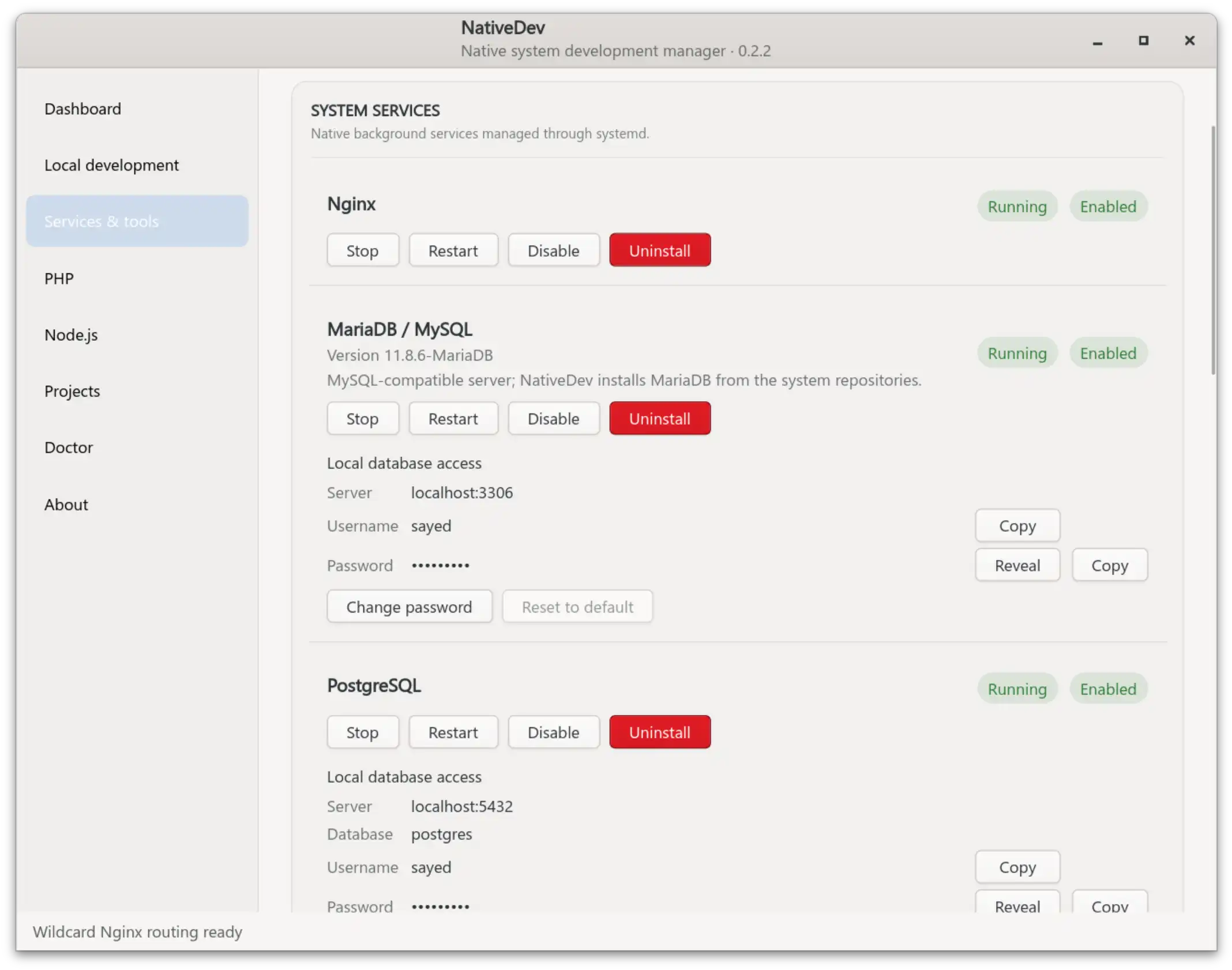Click Reset to default for MariaDB
The height and width of the screenshot is (970, 1232).
click(x=577, y=607)
